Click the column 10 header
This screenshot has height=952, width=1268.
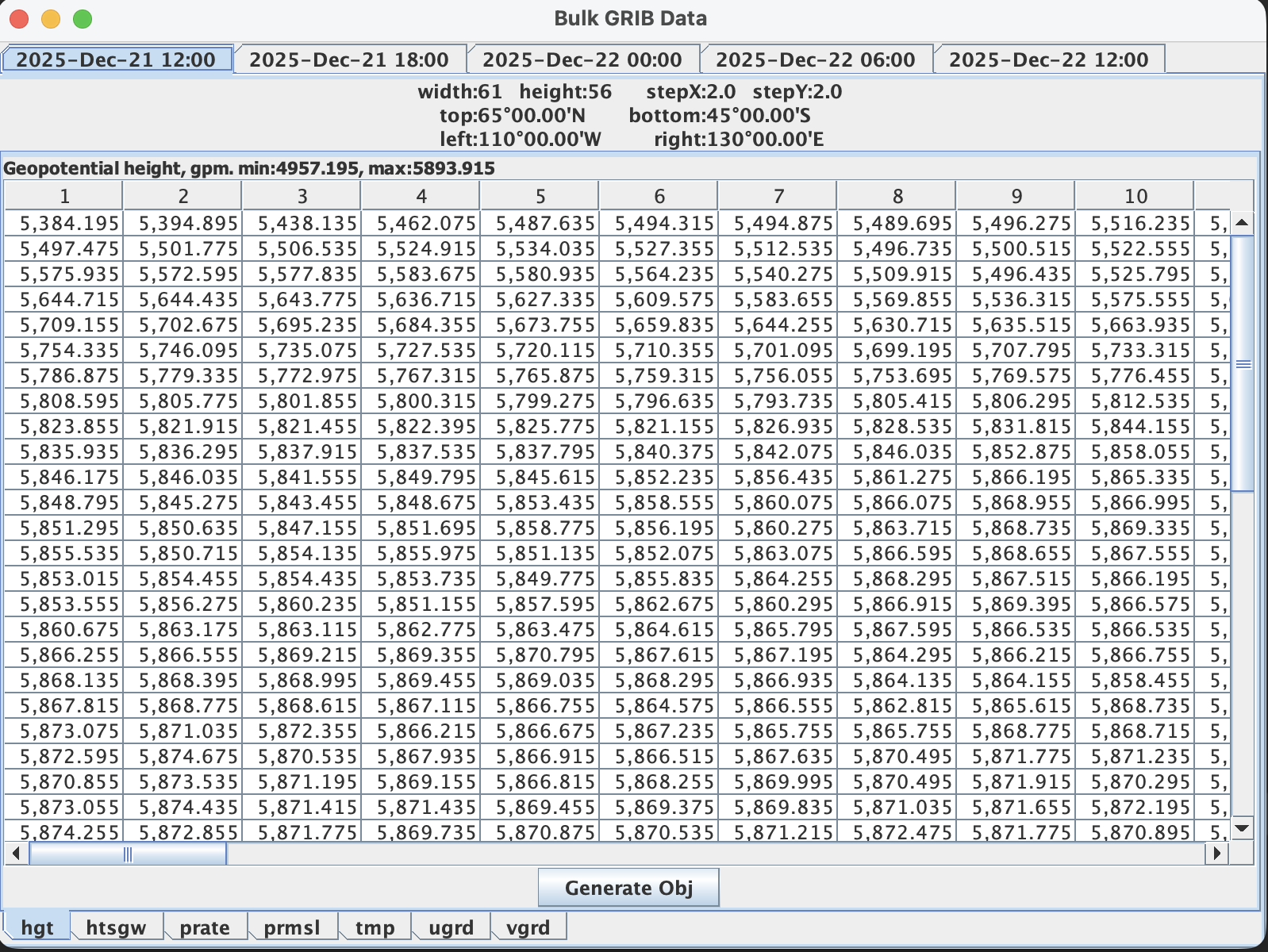coord(1135,196)
